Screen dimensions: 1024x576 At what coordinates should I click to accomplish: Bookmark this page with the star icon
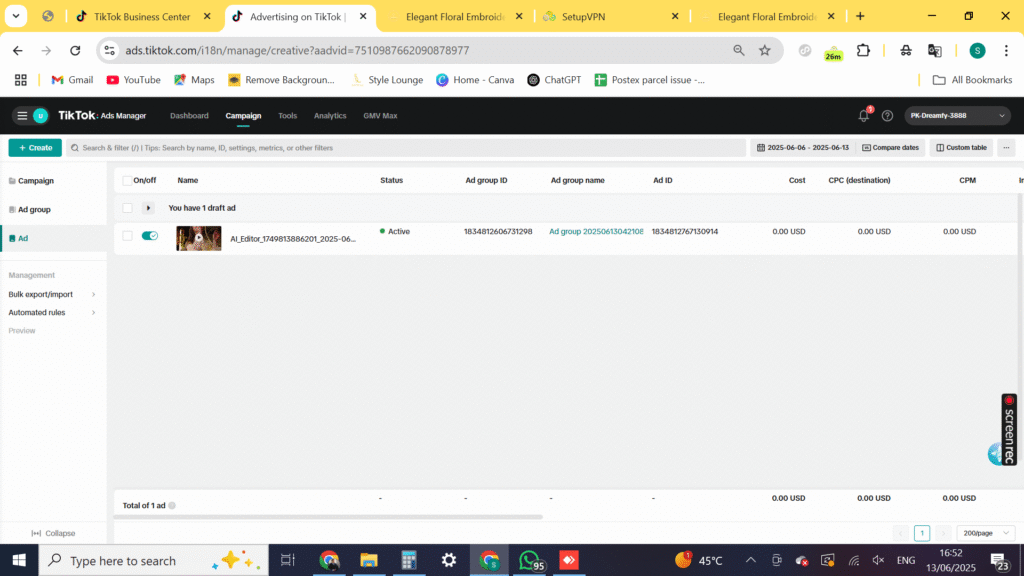tap(765, 50)
